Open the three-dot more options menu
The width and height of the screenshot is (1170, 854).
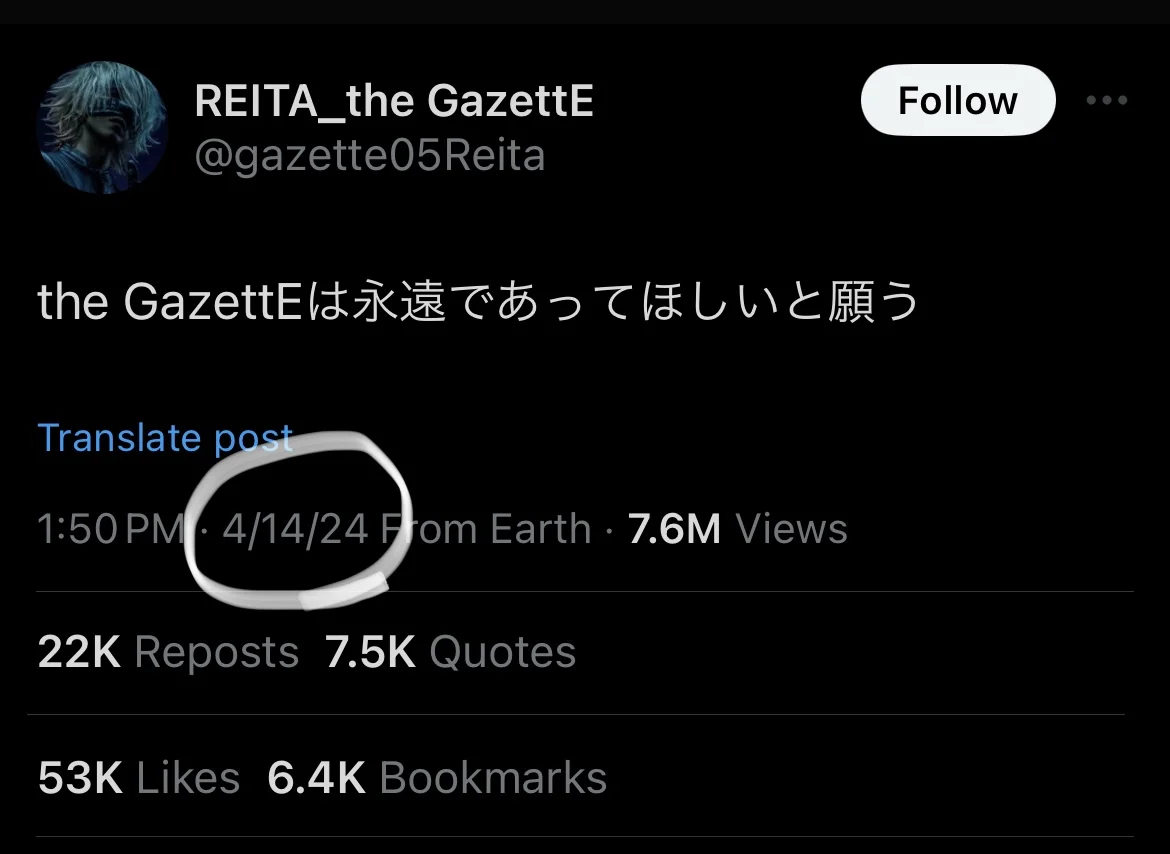coord(1107,100)
